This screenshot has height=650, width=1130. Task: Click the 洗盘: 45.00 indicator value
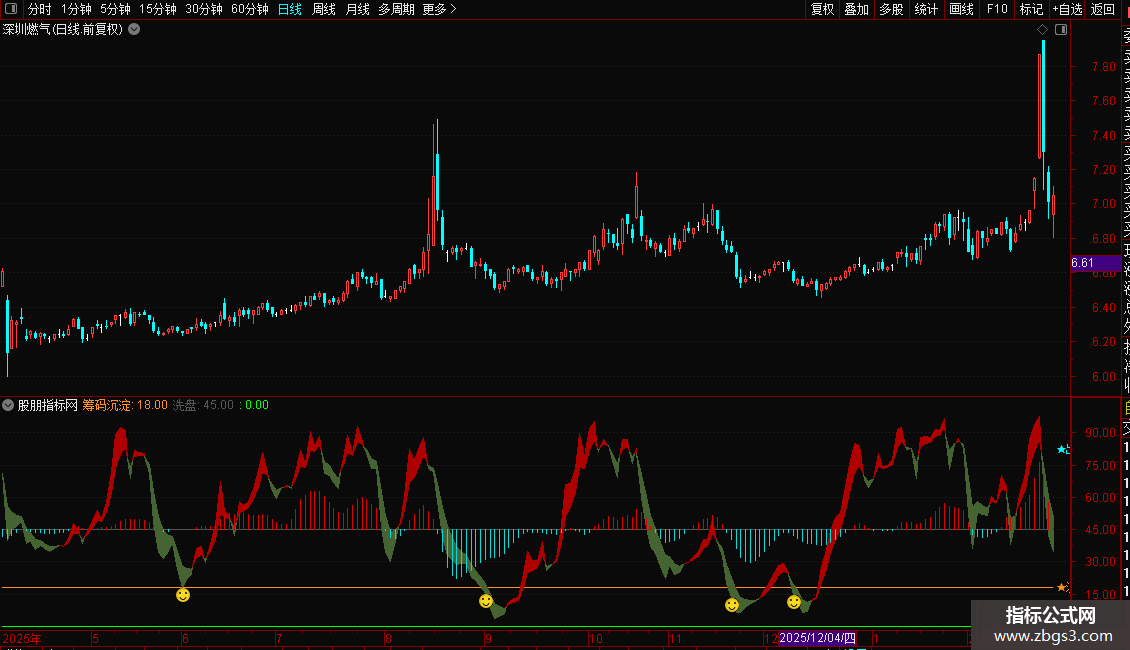203,405
